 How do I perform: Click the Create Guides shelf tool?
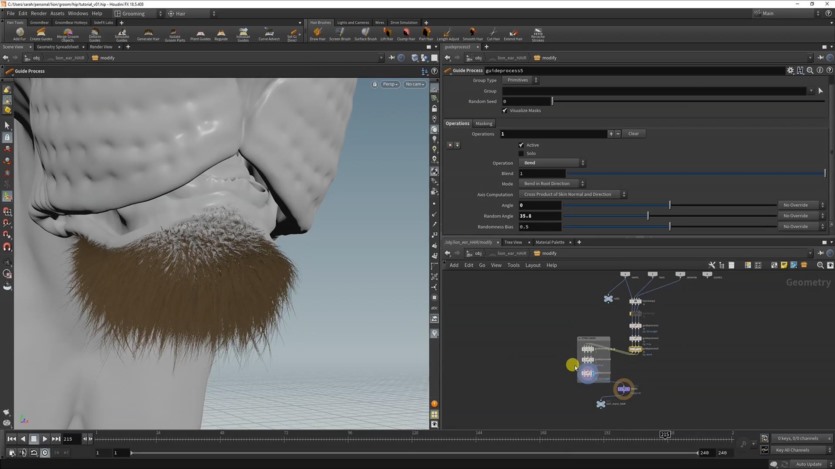(41, 34)
